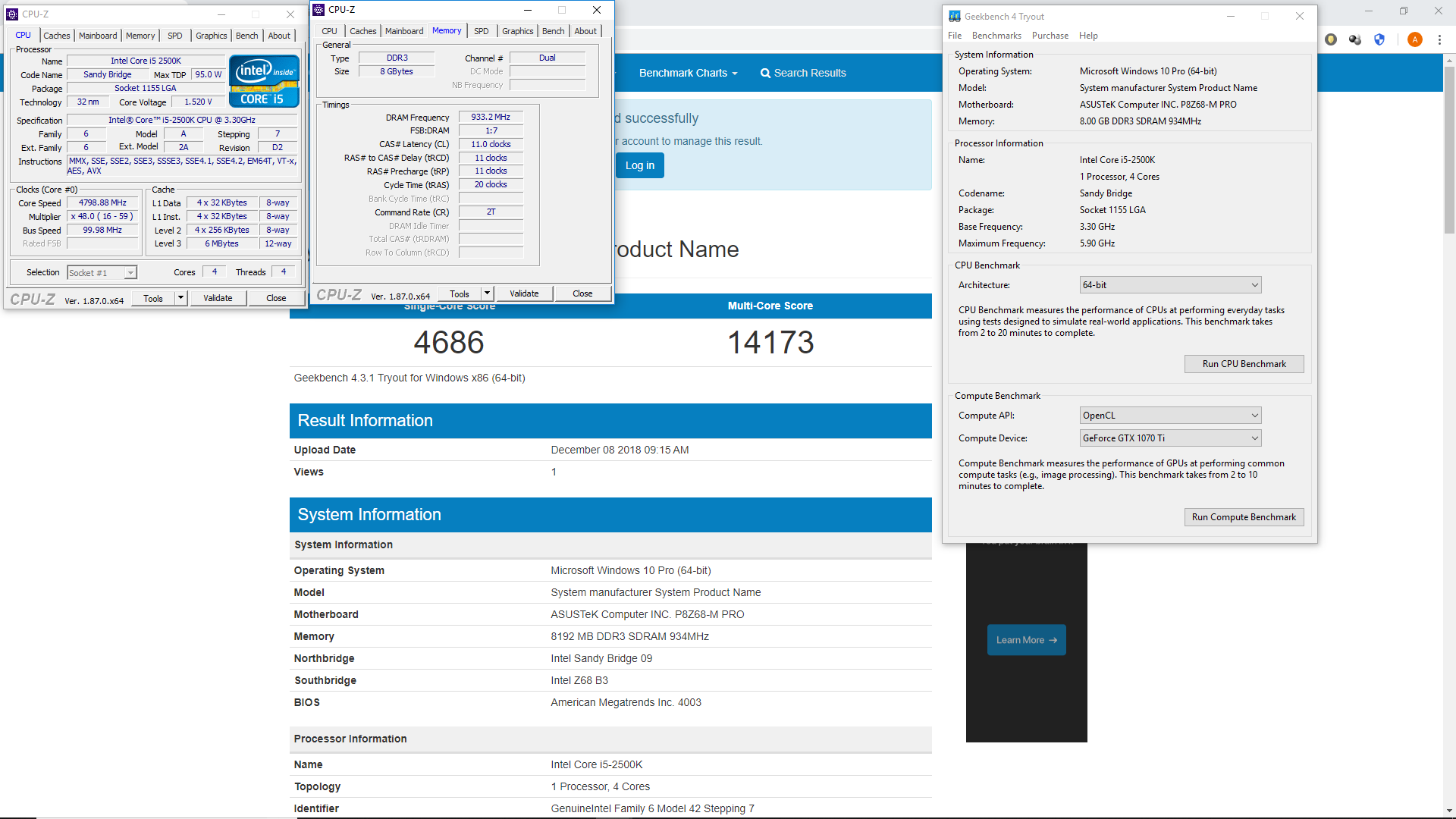The image size is (1456, 819).
Task: Click the Core Voltage value 1.520 V
Action: click(199, 102)
